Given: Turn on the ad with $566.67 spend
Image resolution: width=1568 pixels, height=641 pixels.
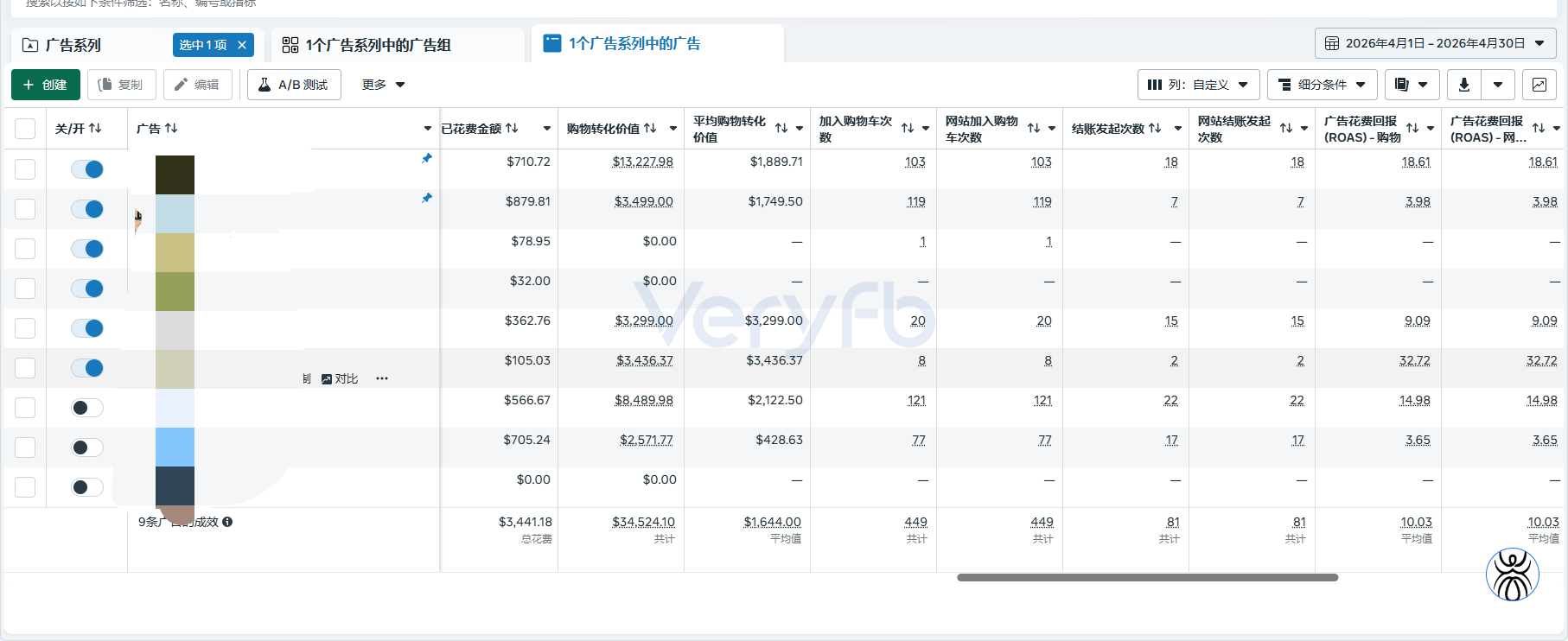Looking at the screenshot, I should click(x=87, y=408).
